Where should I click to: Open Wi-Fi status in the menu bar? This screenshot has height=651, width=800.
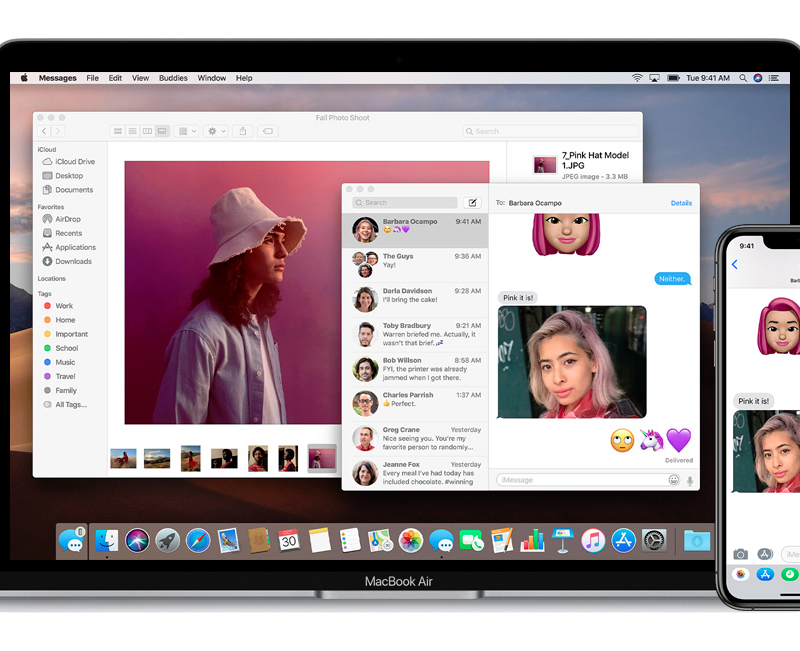point(637,78)
